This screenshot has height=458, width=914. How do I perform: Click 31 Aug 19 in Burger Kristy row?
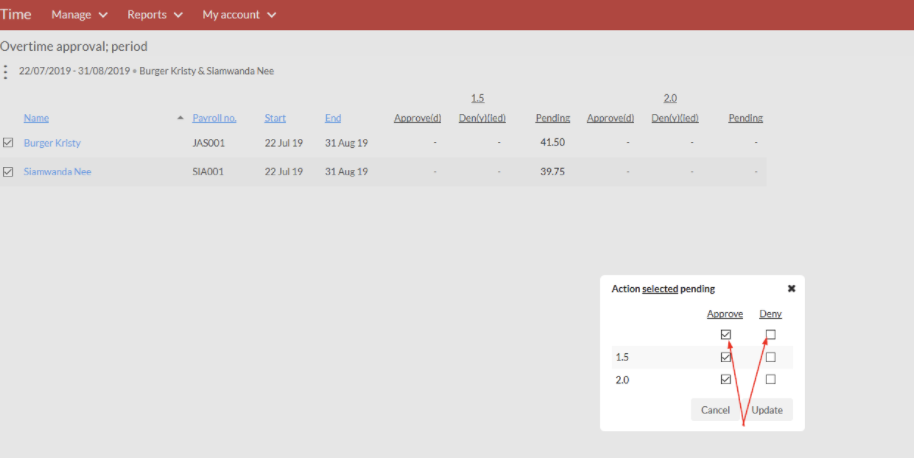click(x=346, y=143)
